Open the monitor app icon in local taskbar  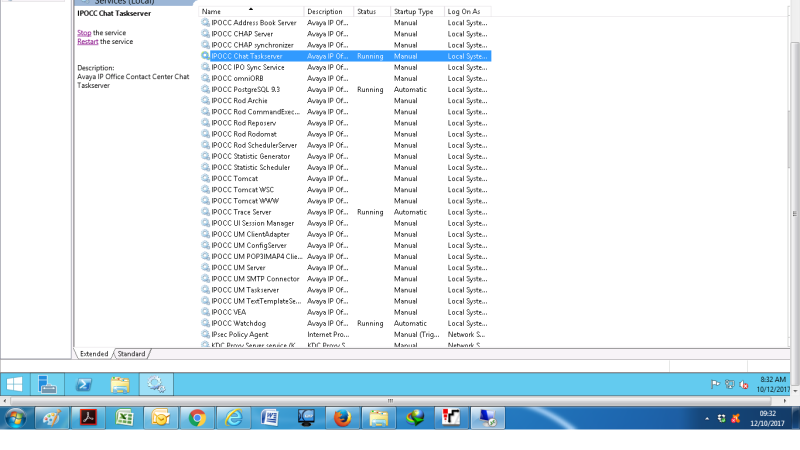point(306,418)
